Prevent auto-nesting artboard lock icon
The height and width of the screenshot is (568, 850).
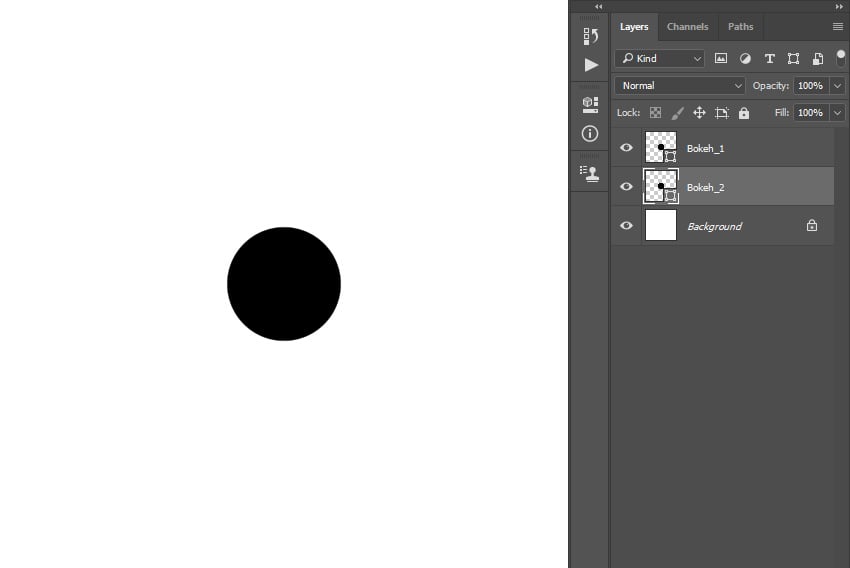point(722,113)
